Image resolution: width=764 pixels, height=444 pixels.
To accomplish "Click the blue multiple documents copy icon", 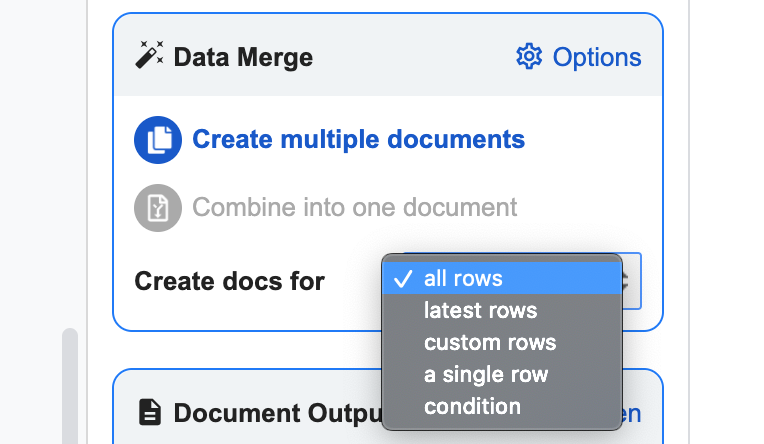I will click(158, 140).
